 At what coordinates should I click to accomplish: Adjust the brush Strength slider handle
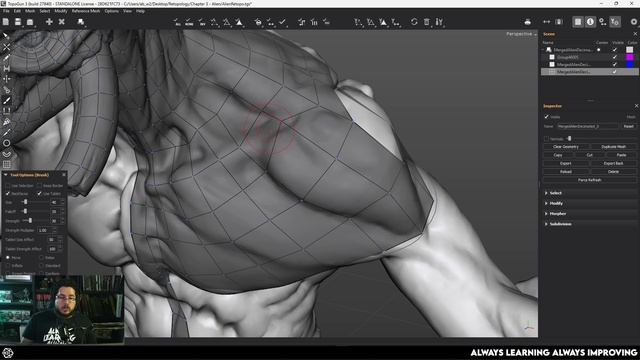click(30, 221)
